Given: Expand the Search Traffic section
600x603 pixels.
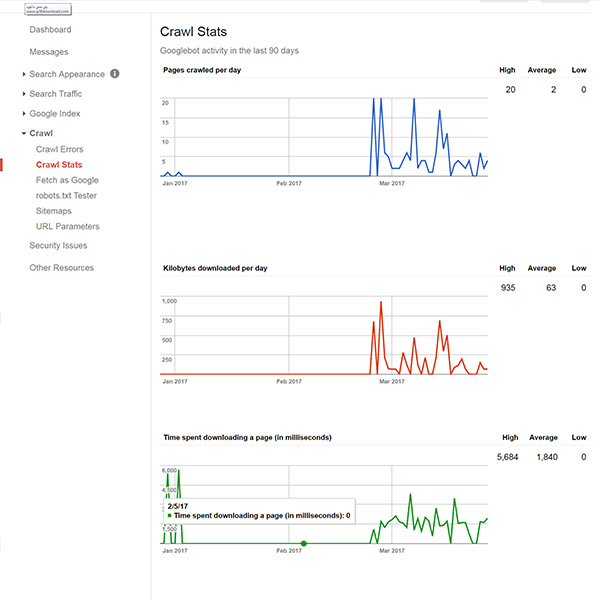Looking at the screenshot, I should [56, 94].
